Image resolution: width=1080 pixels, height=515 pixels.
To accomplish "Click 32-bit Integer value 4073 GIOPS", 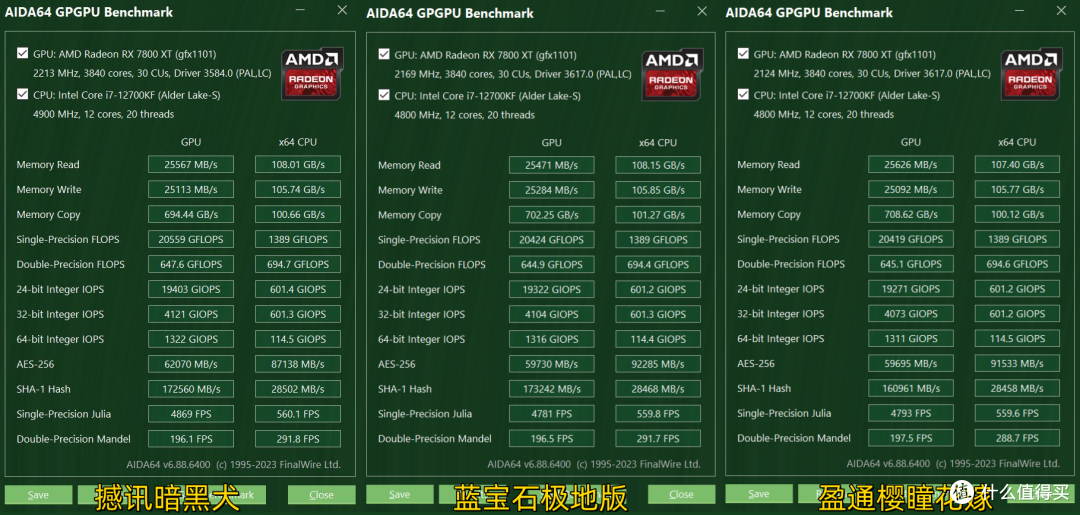I will [x=911, y=313].
